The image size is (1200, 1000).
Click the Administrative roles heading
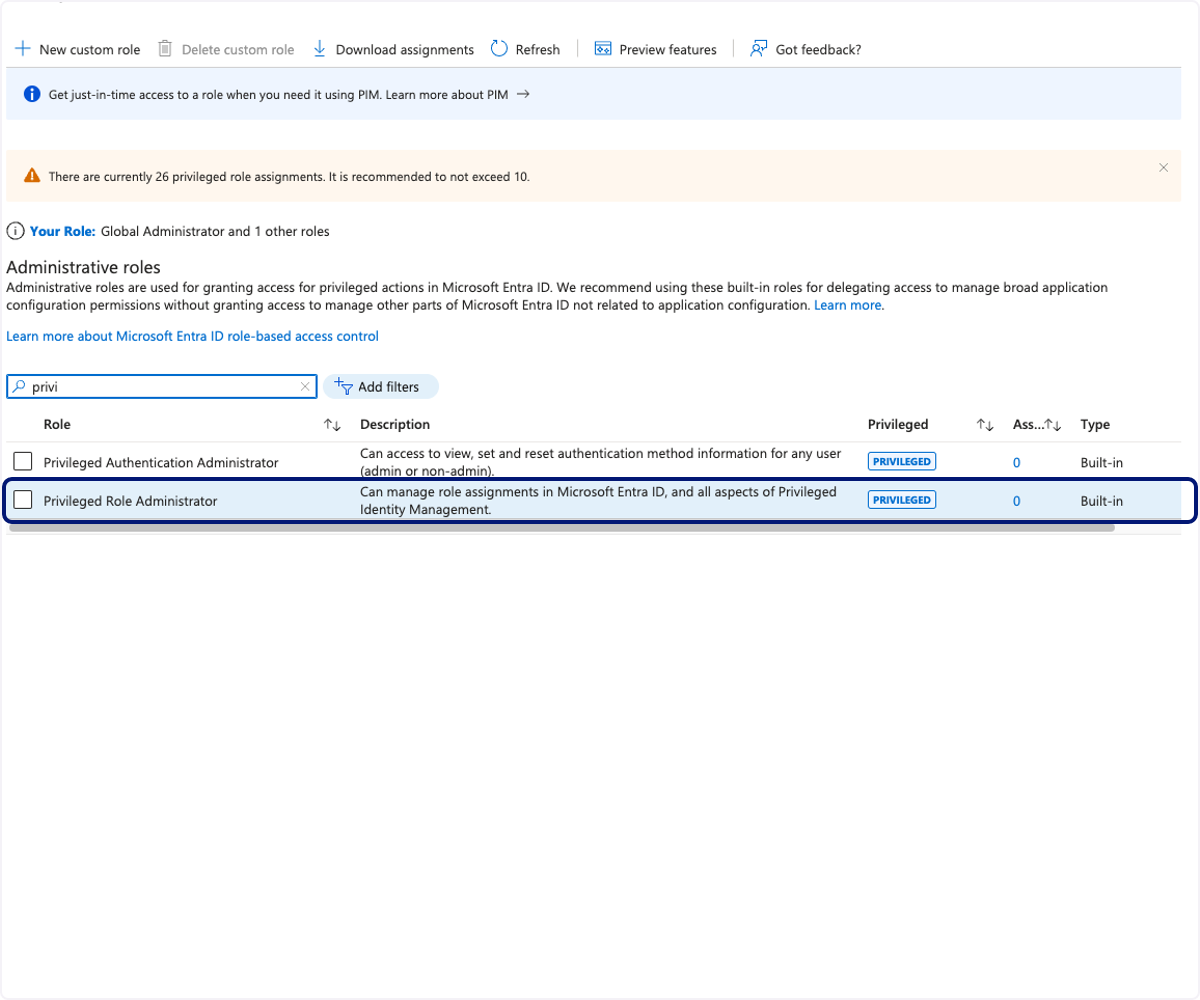[84, 267]
